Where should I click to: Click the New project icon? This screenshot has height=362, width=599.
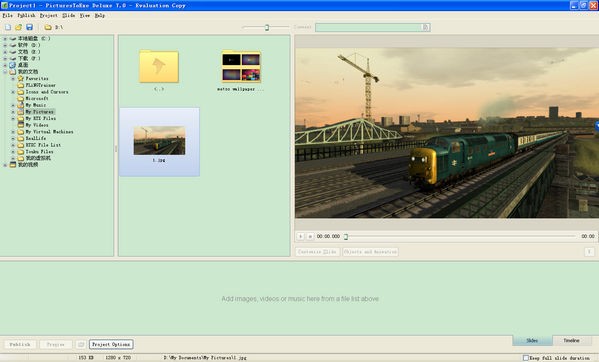click(8, 27)
